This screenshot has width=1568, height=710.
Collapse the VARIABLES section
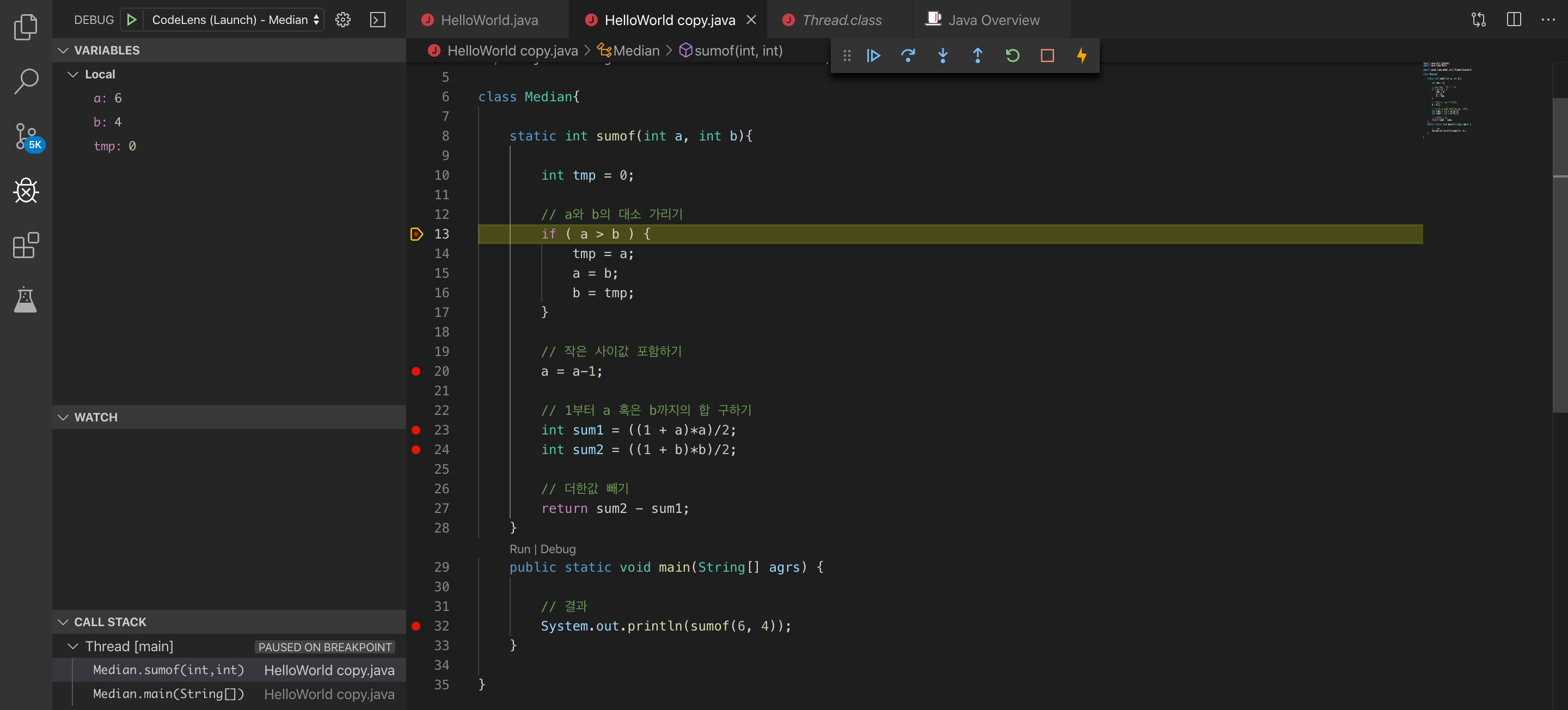click(229, 51)
